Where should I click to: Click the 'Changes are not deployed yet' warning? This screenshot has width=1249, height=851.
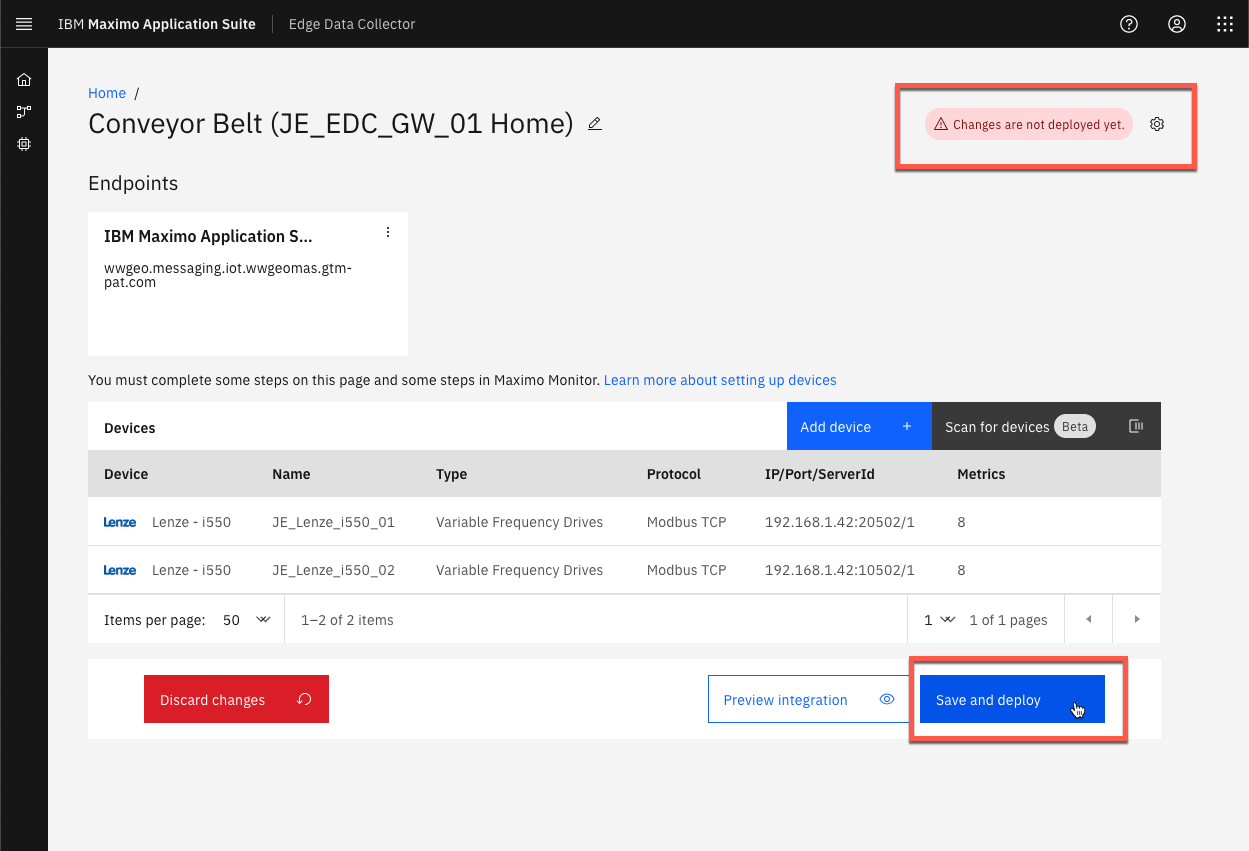point(1028,124)
